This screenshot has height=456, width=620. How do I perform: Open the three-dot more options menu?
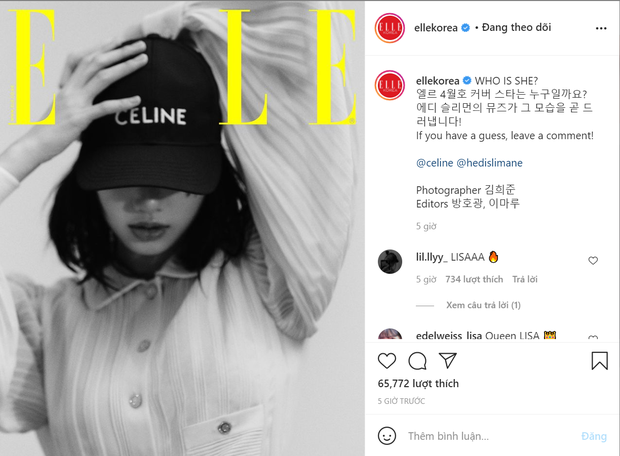point(601,28)
